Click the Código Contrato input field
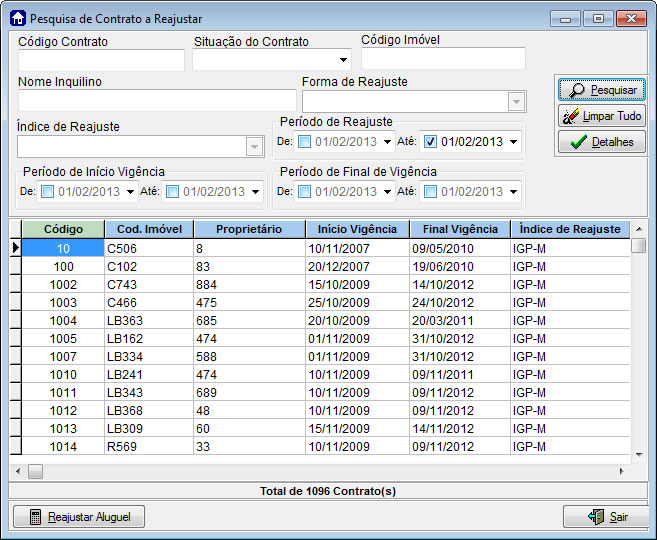The image size is (657, 540). click(101, 60)
